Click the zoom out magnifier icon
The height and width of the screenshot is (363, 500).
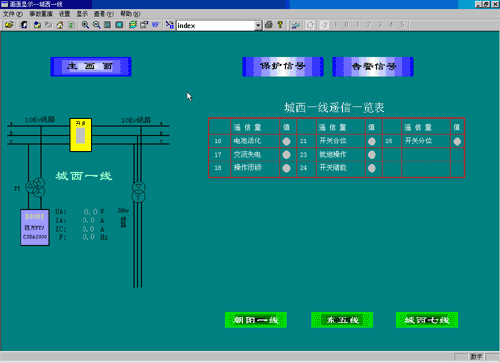pyautogui.click(x=97, y=25)
